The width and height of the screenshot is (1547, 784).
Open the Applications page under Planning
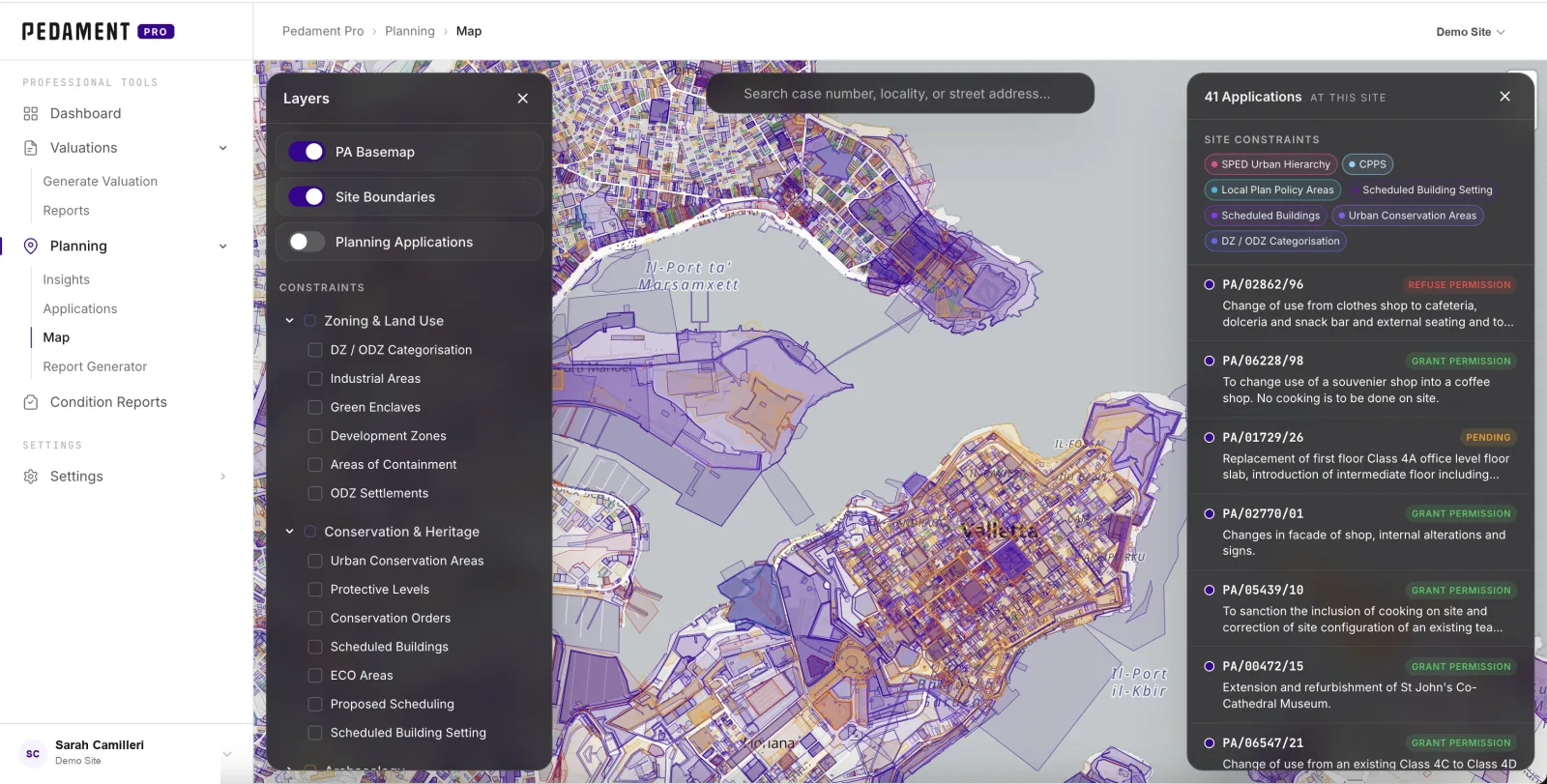tap(80, 308)
